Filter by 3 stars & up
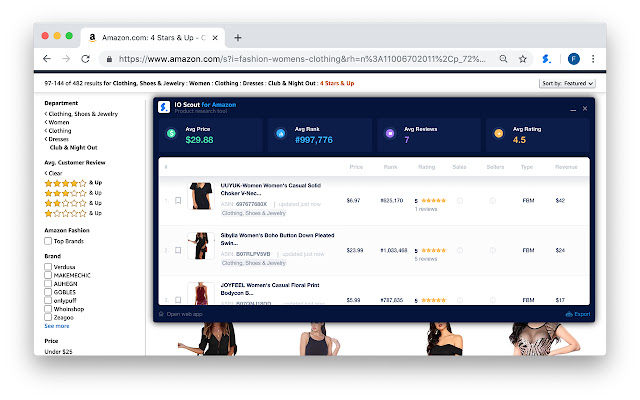This screenshot has height=400, width=640. [73, 193]
